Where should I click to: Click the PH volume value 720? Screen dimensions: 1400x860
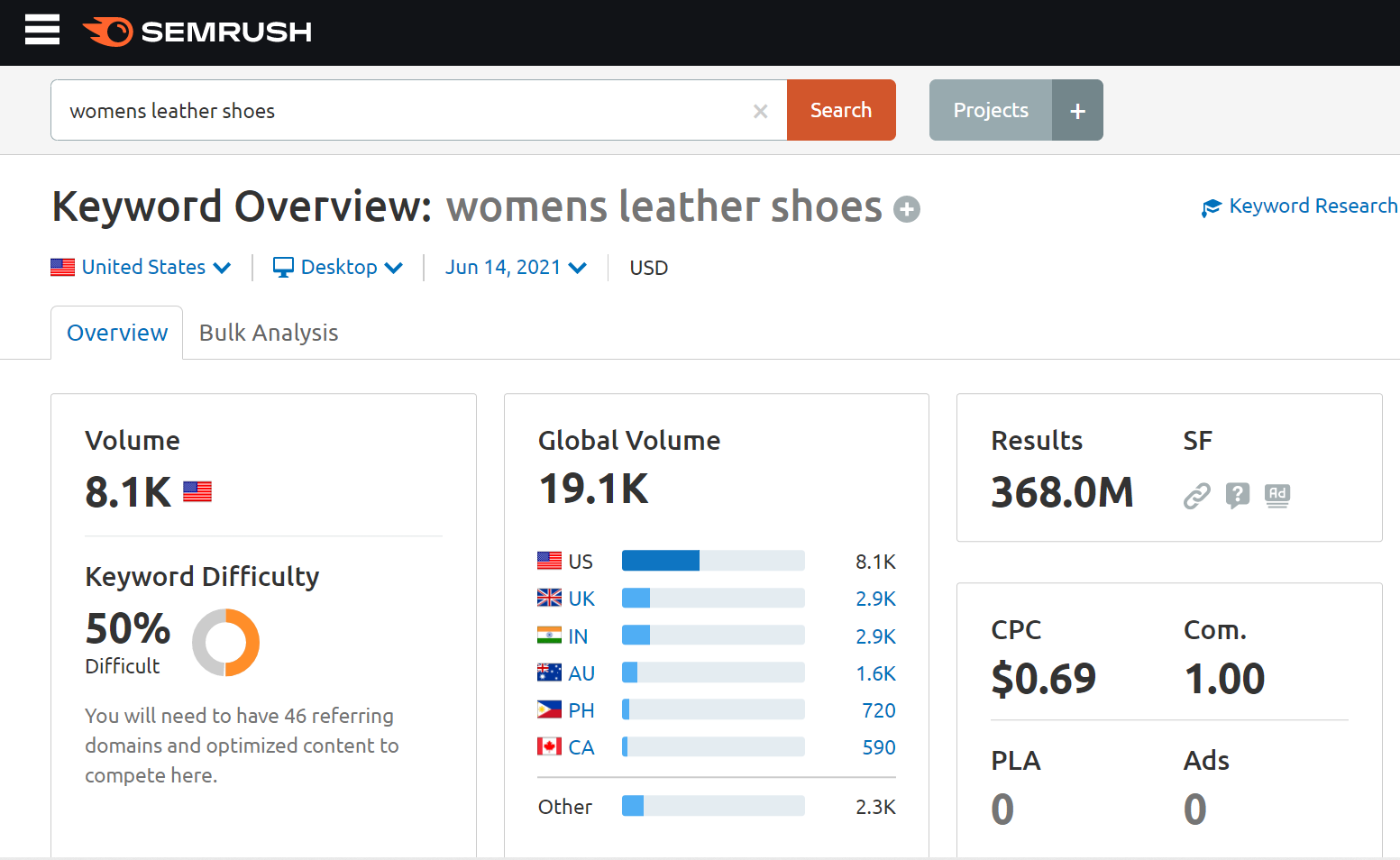click(879, 710)
